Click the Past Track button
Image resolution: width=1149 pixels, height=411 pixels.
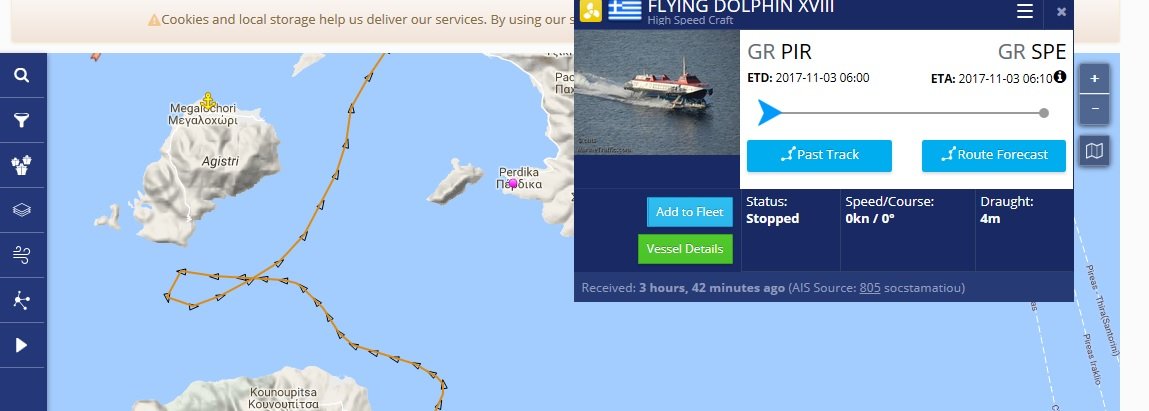pos(819,155)
